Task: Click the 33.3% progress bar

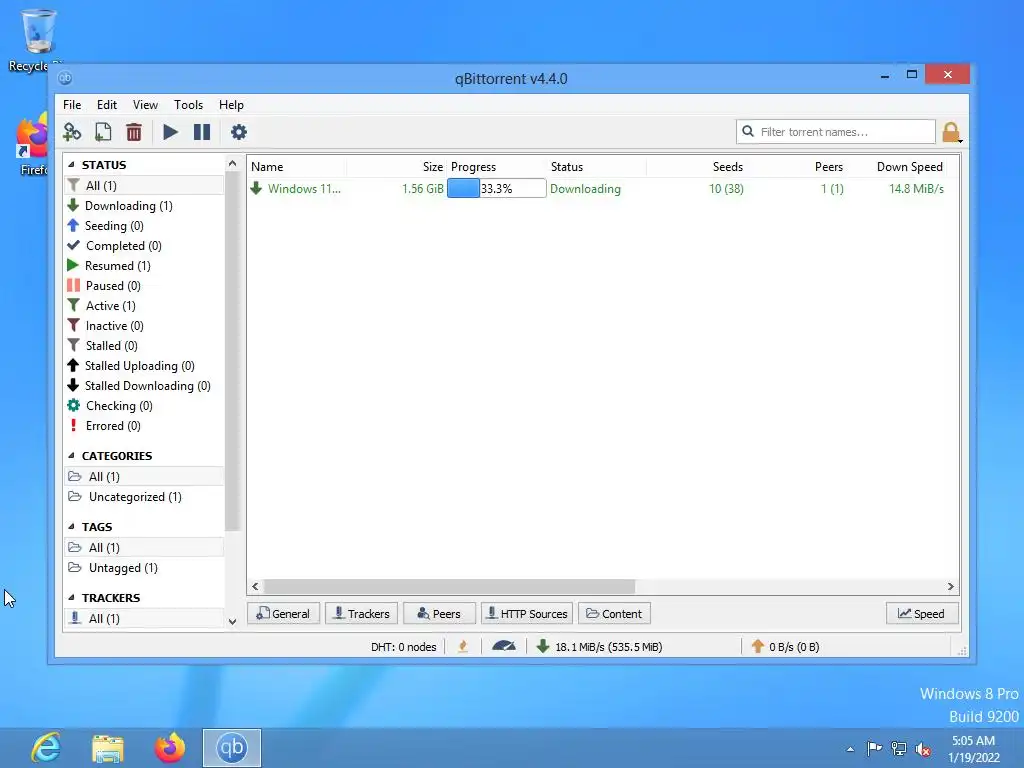Action: click(x=496, y=188)
